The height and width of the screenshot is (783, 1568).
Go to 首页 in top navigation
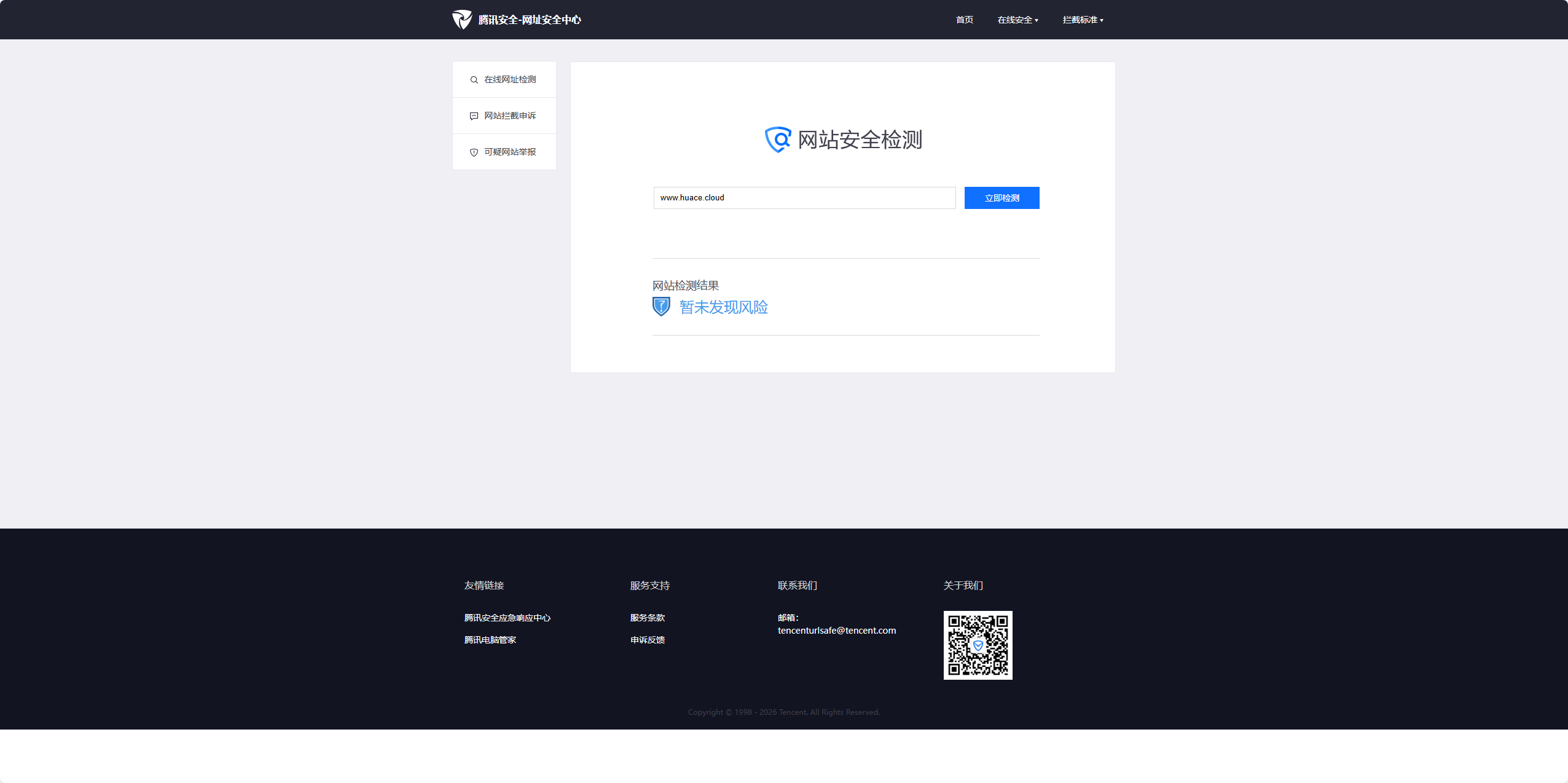tap(964, 20)
